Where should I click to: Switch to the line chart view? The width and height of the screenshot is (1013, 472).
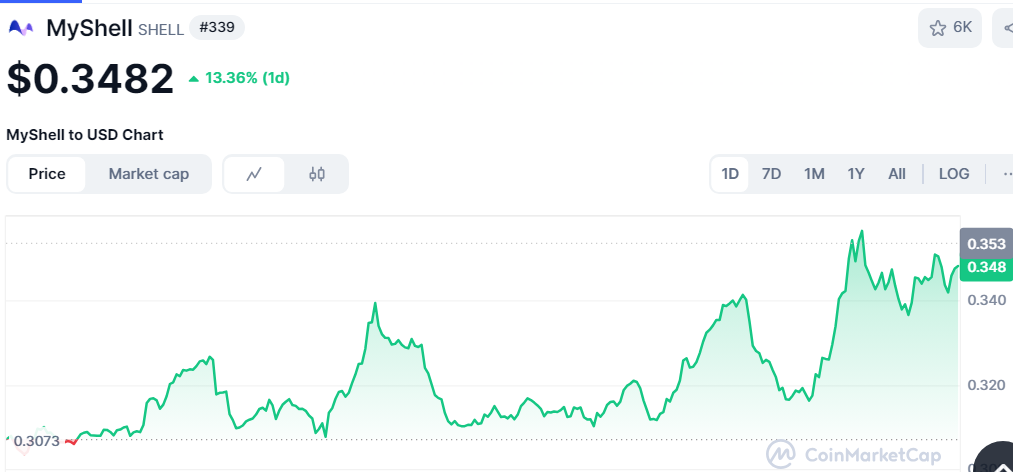click(x=254, y=174)
